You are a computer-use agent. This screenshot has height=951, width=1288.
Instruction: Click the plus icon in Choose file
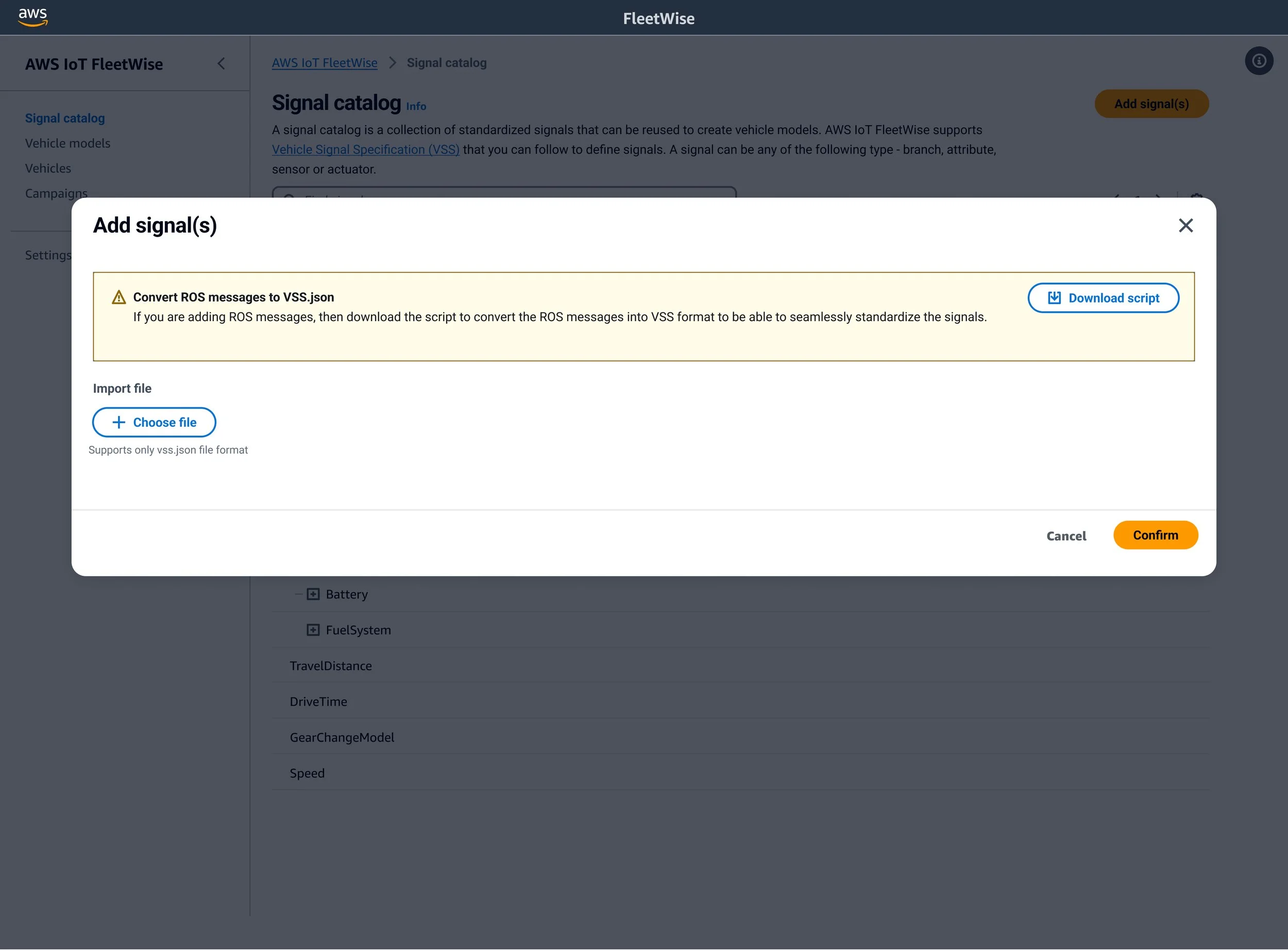pyautogui.click(x=118, y=422)
